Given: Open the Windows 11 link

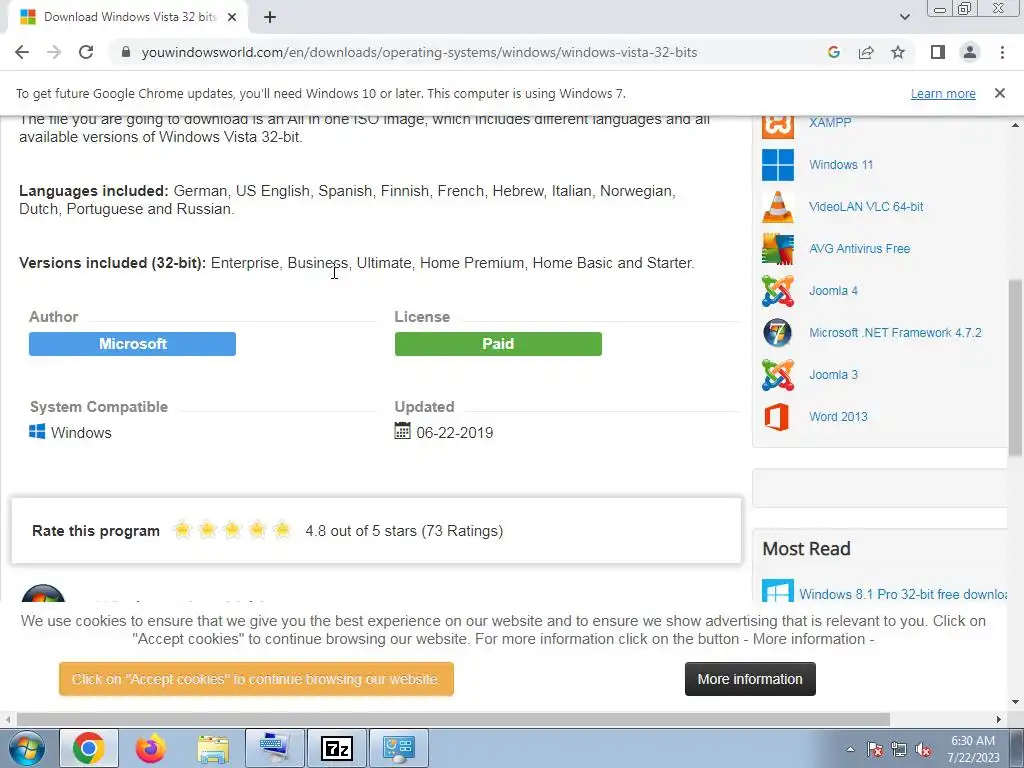Looking at the screenshot, I should (841, 165).
